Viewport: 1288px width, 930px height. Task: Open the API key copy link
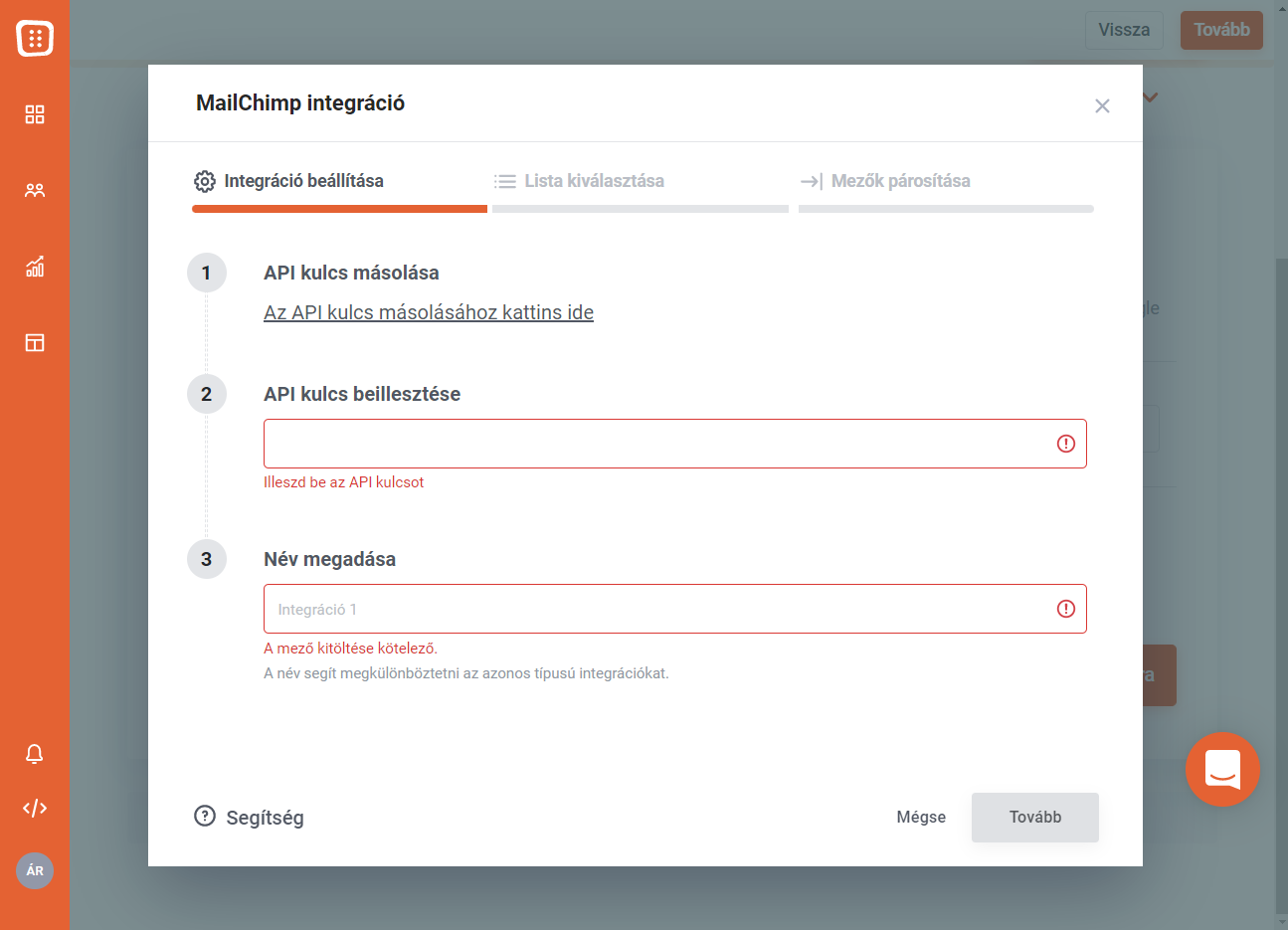(x=429, y=312)
